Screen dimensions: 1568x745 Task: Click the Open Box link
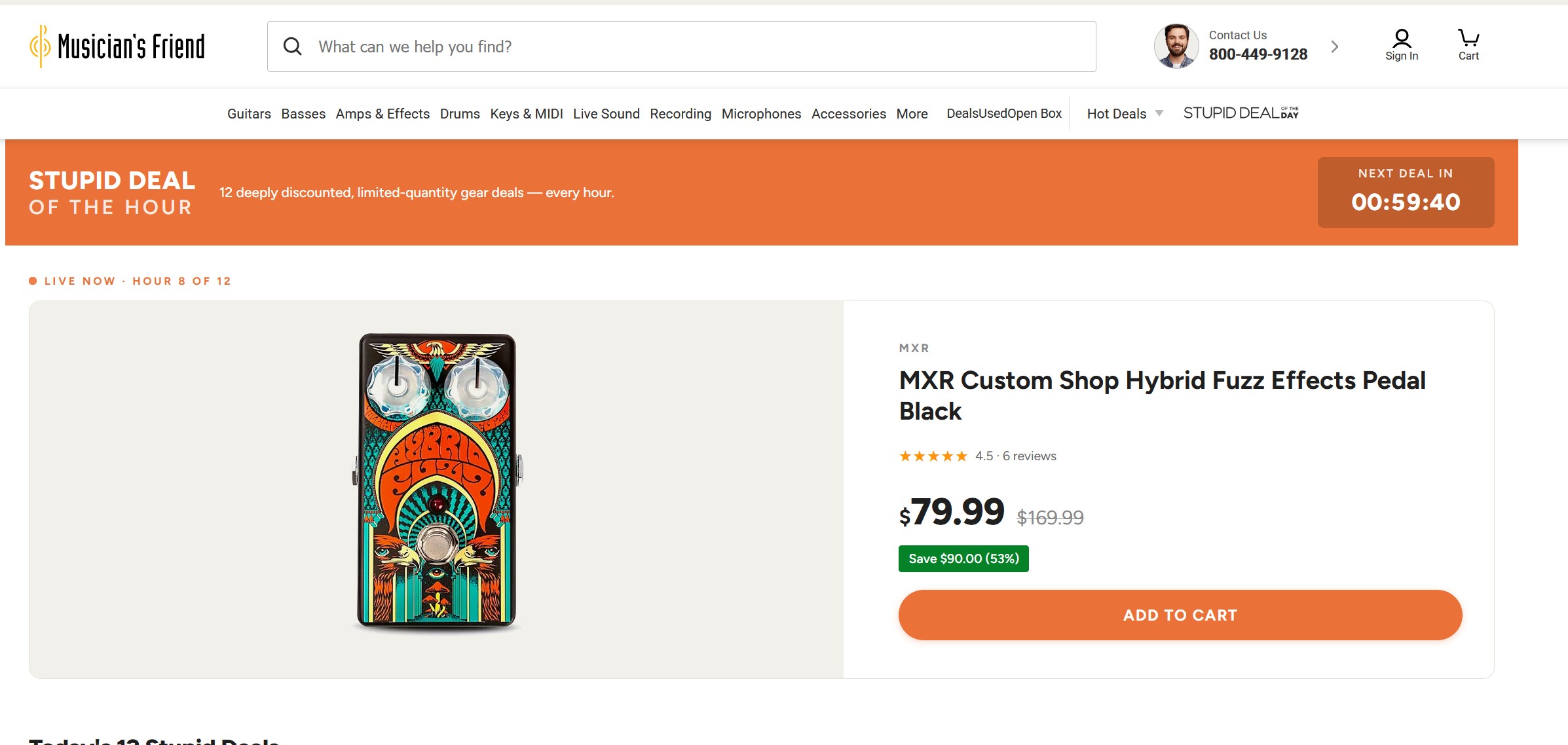click(x=1034, y=114)
